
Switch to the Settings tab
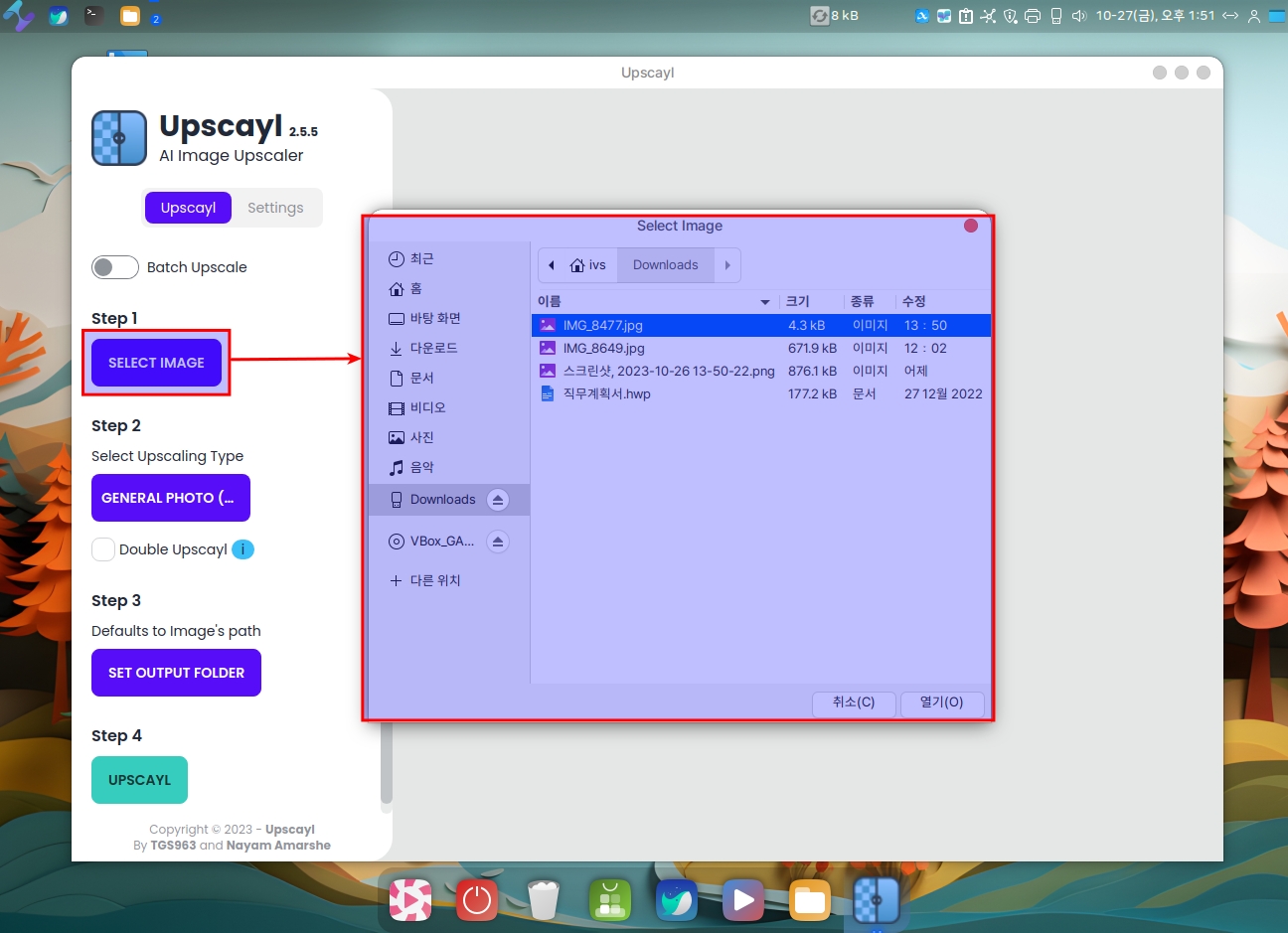click(x=275, y=208)
